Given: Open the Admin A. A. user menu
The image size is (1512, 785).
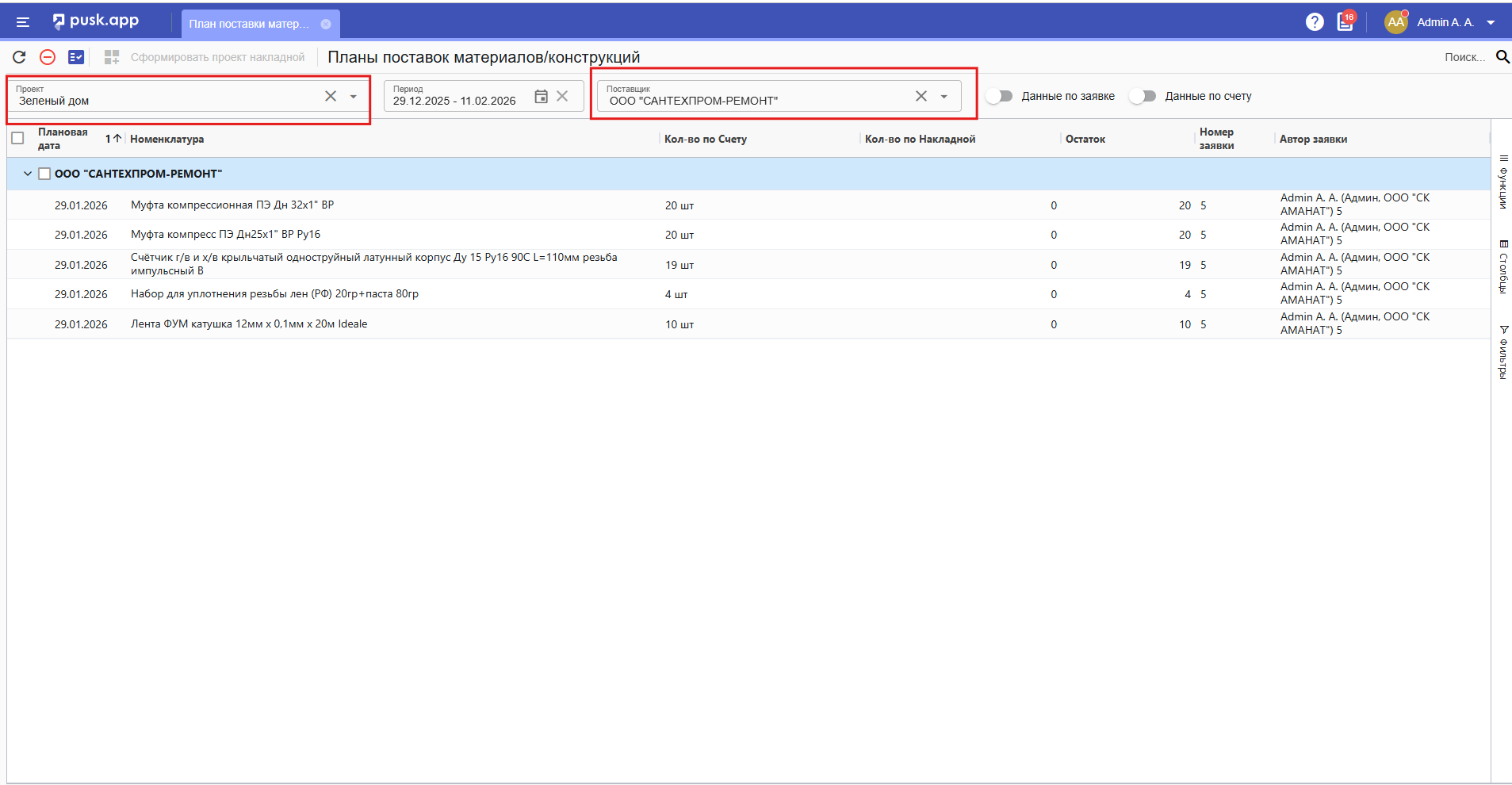Looking at the screenshot, I should click(x=1445, y=22).
